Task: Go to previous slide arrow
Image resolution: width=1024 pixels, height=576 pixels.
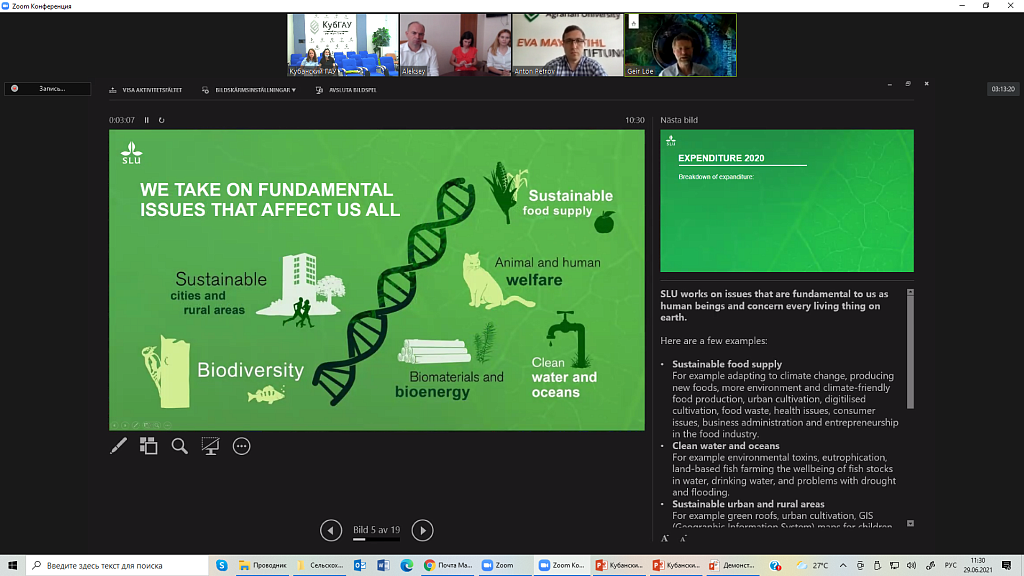Action: click(331, 530)
